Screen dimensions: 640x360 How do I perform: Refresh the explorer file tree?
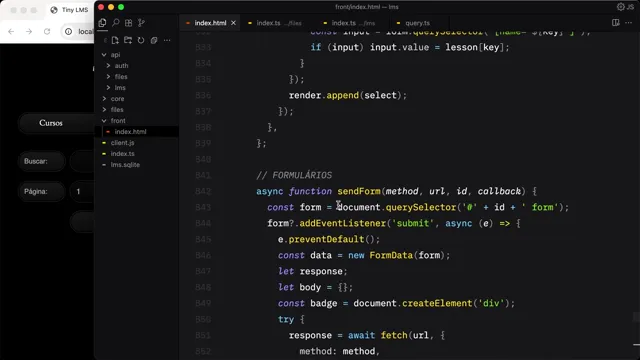[x=141, y=40]
